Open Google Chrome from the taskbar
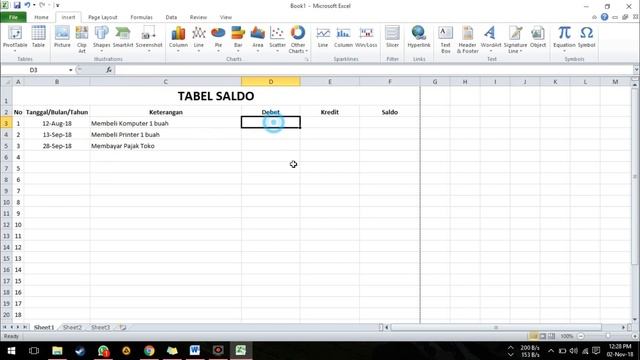 [x=149, y=351]
